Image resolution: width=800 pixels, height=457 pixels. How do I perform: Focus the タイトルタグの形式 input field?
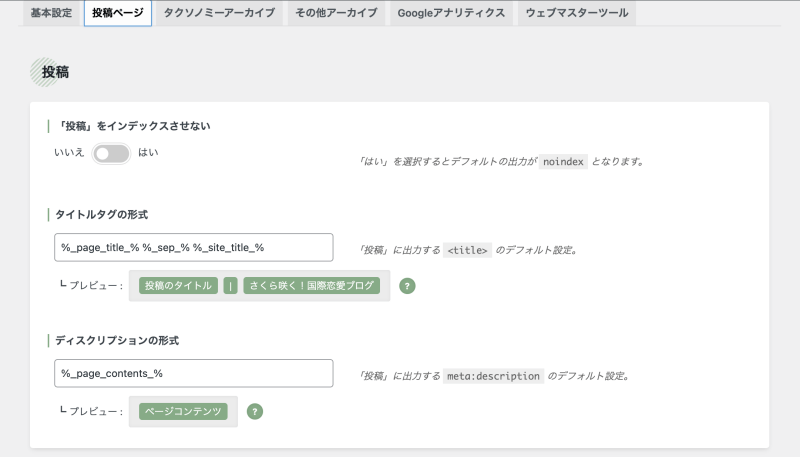click(194, 247)
